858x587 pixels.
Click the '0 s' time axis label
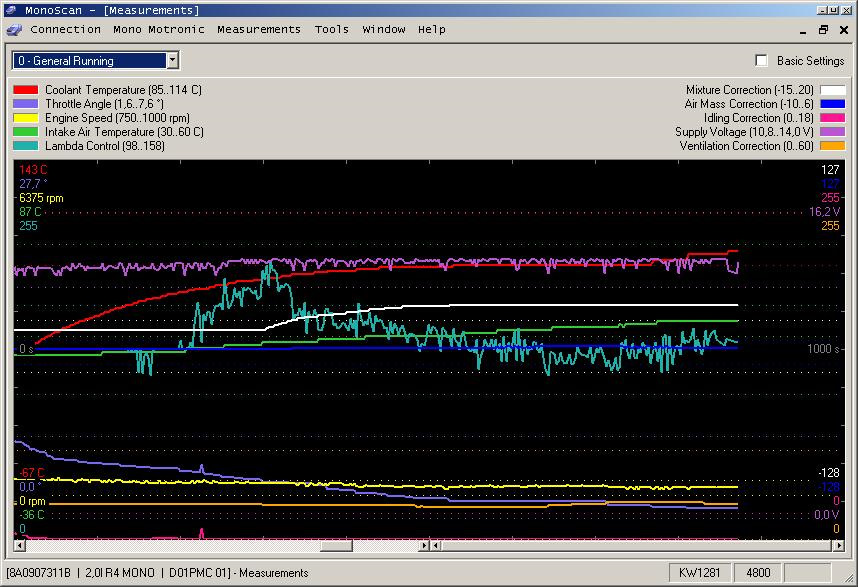pos(26,349)
